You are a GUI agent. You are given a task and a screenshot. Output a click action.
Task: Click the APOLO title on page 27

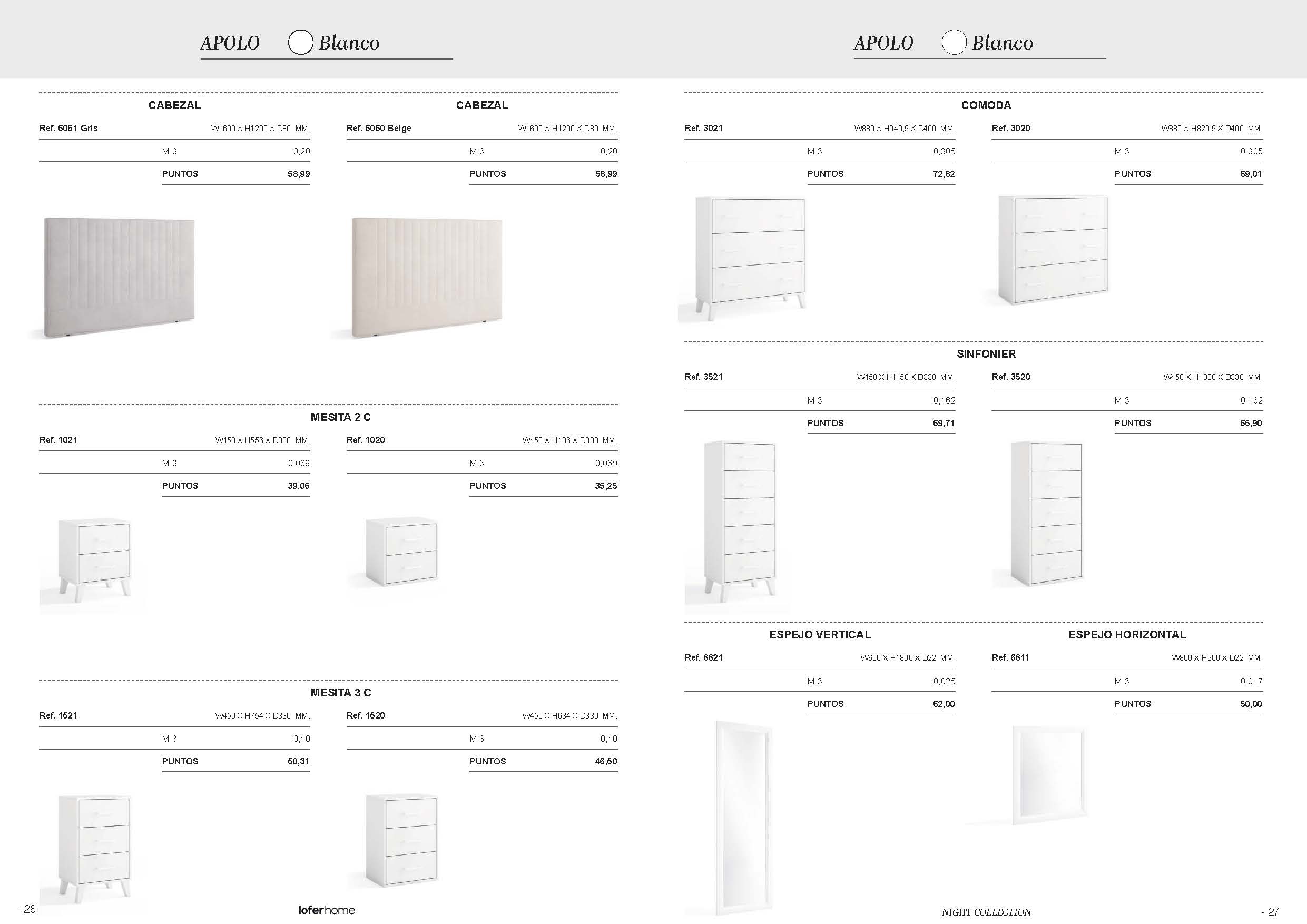pyautogui.click(x=883, y=43)
